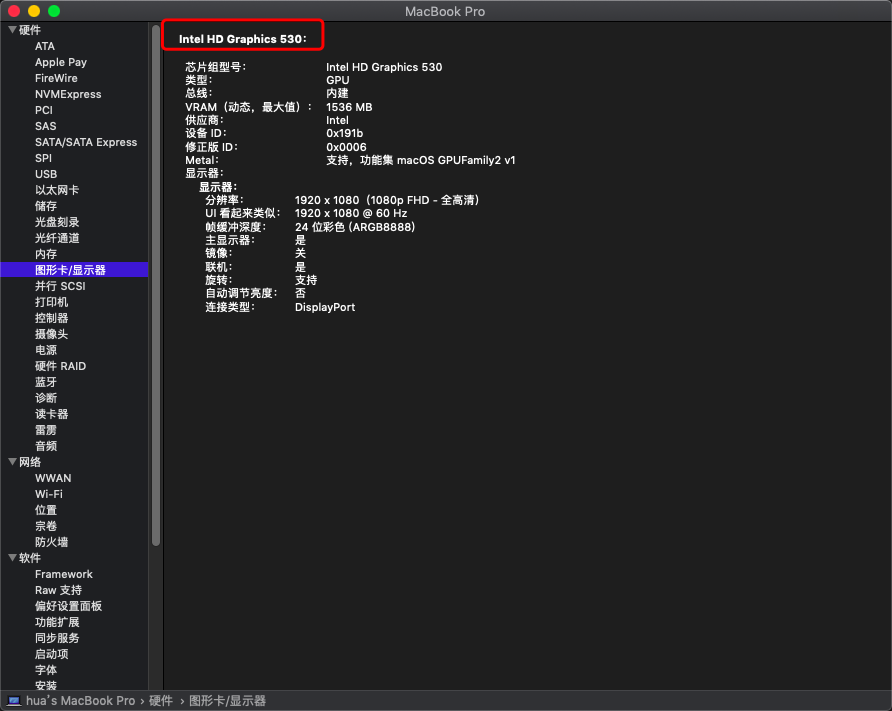
Task: Open the 启动项 startup items entry
Action: [52, 654]
